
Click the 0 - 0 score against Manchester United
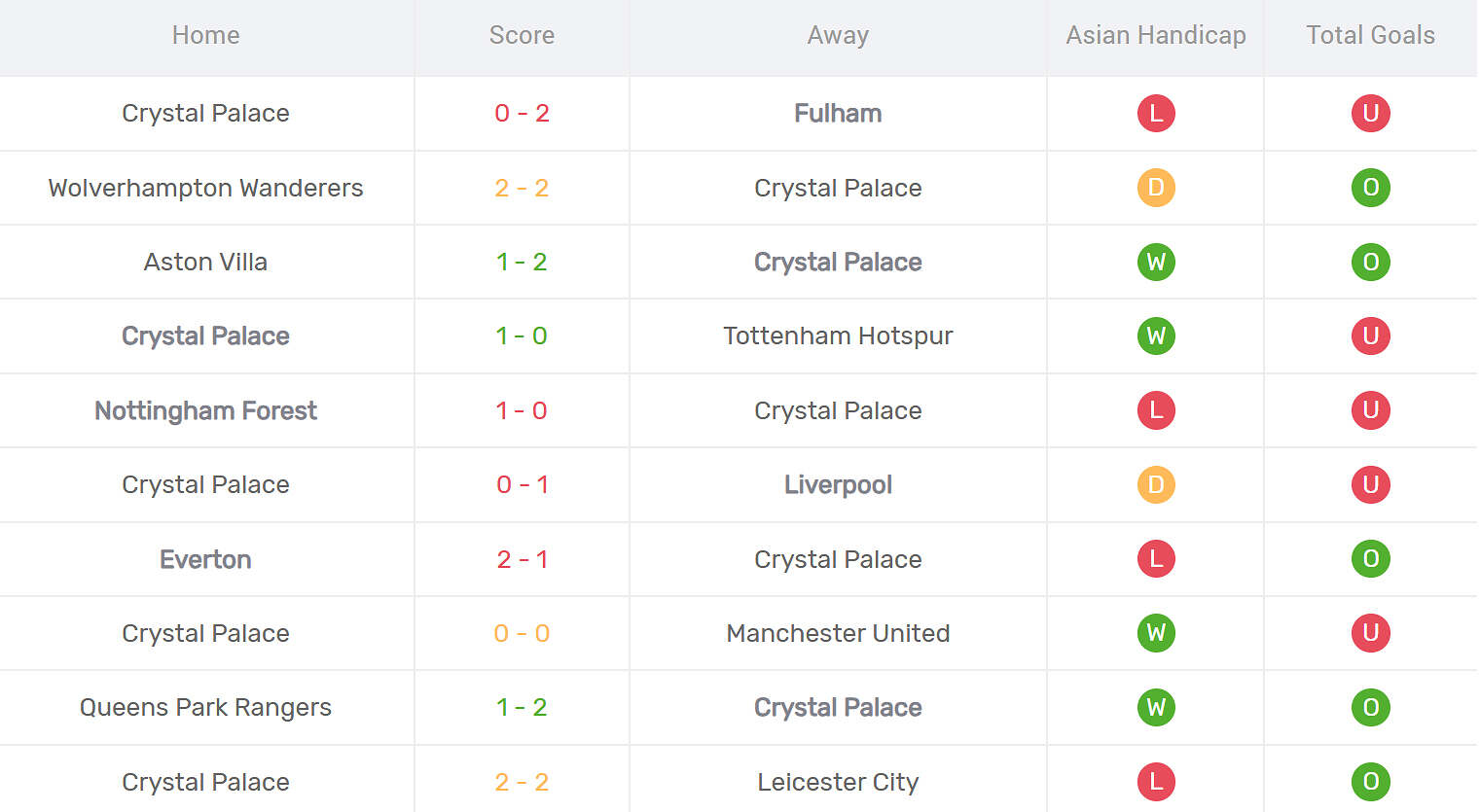[x=522, y=633]
